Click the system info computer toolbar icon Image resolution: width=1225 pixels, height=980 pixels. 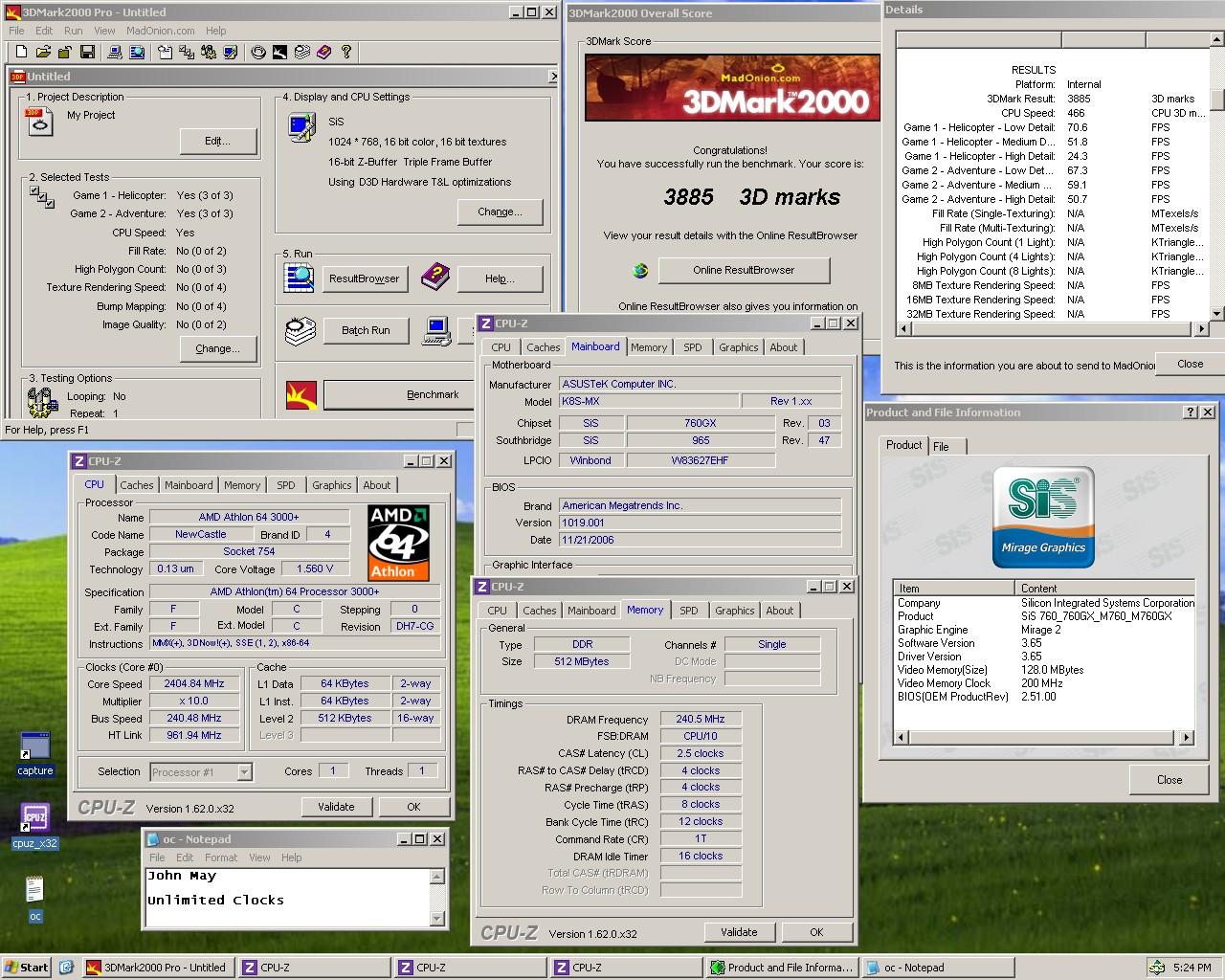click(115, 52)
